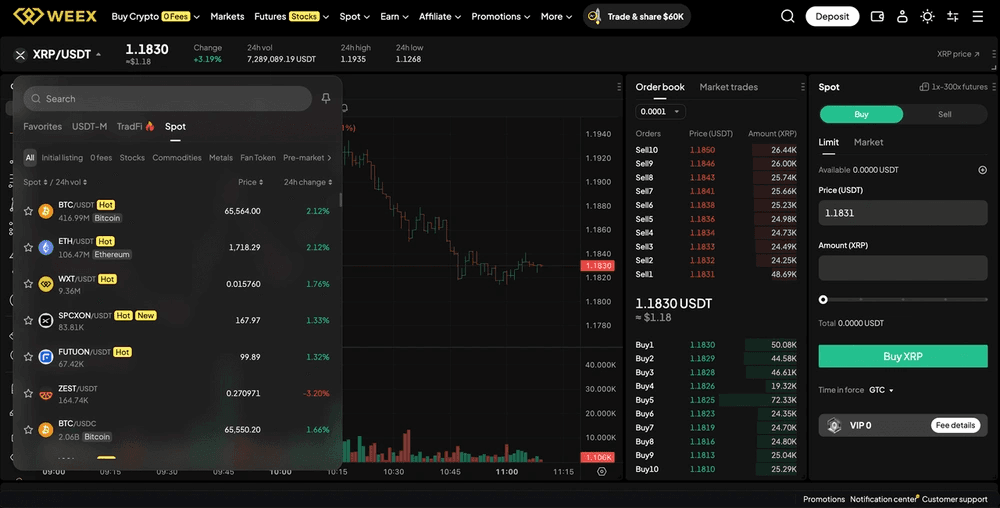Toggle the light/dark theme sun icon
Viewport: 1000px width, 508px height.
[x=927, y=17]
